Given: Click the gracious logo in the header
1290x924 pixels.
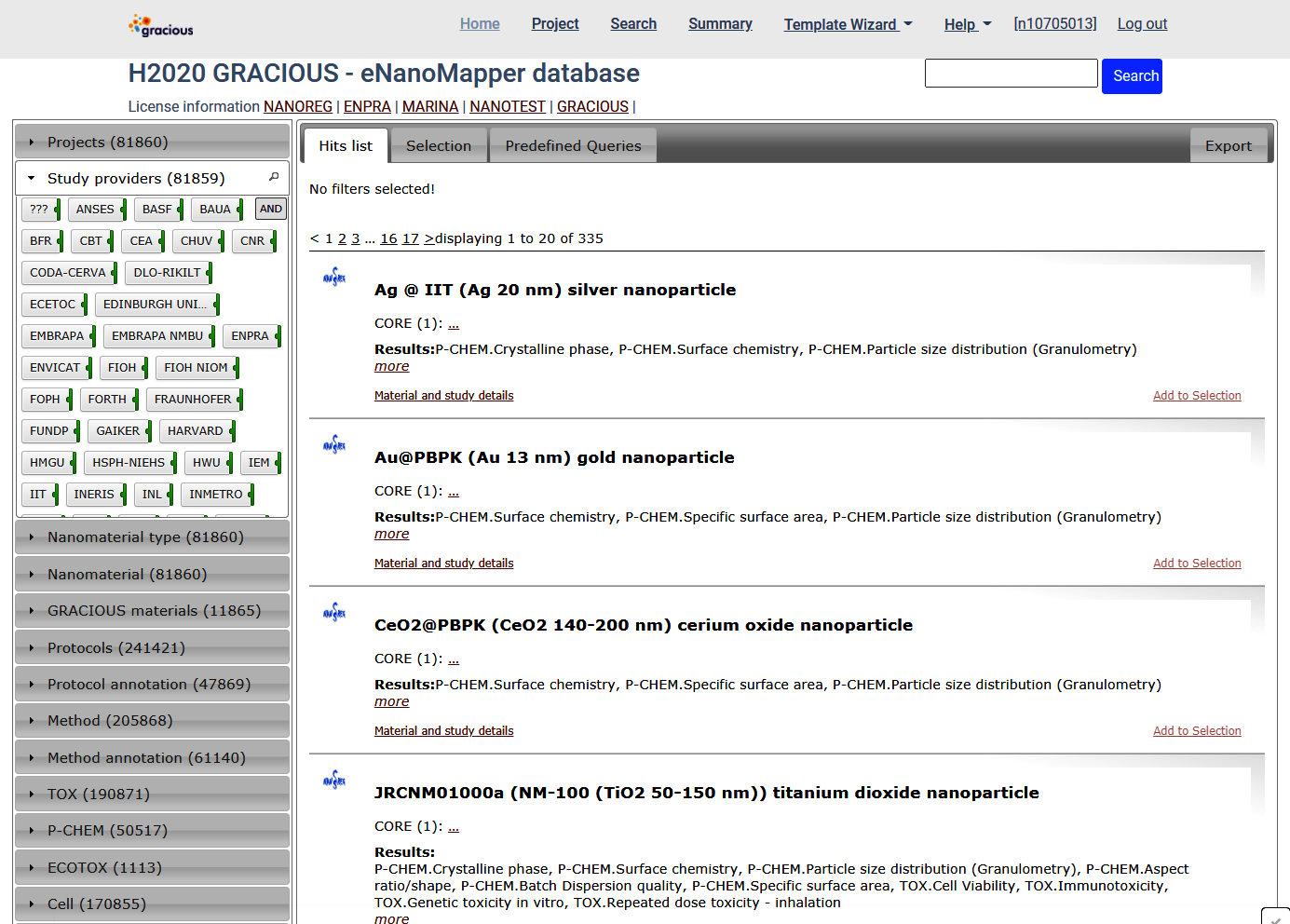Looking at the screenshot, I should point(161,26).
